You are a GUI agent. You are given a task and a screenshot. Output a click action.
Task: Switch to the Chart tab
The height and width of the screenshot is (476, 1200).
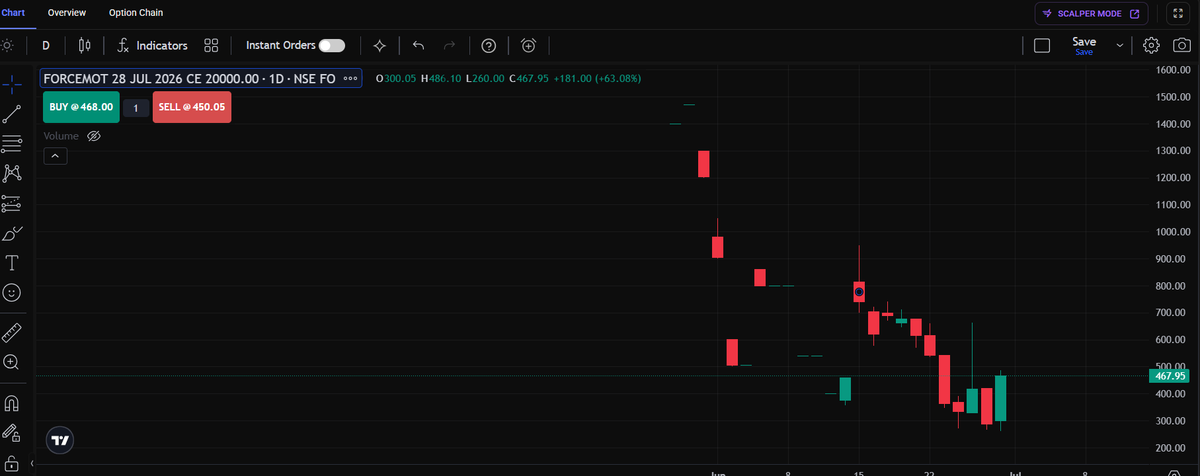[12, 13]
